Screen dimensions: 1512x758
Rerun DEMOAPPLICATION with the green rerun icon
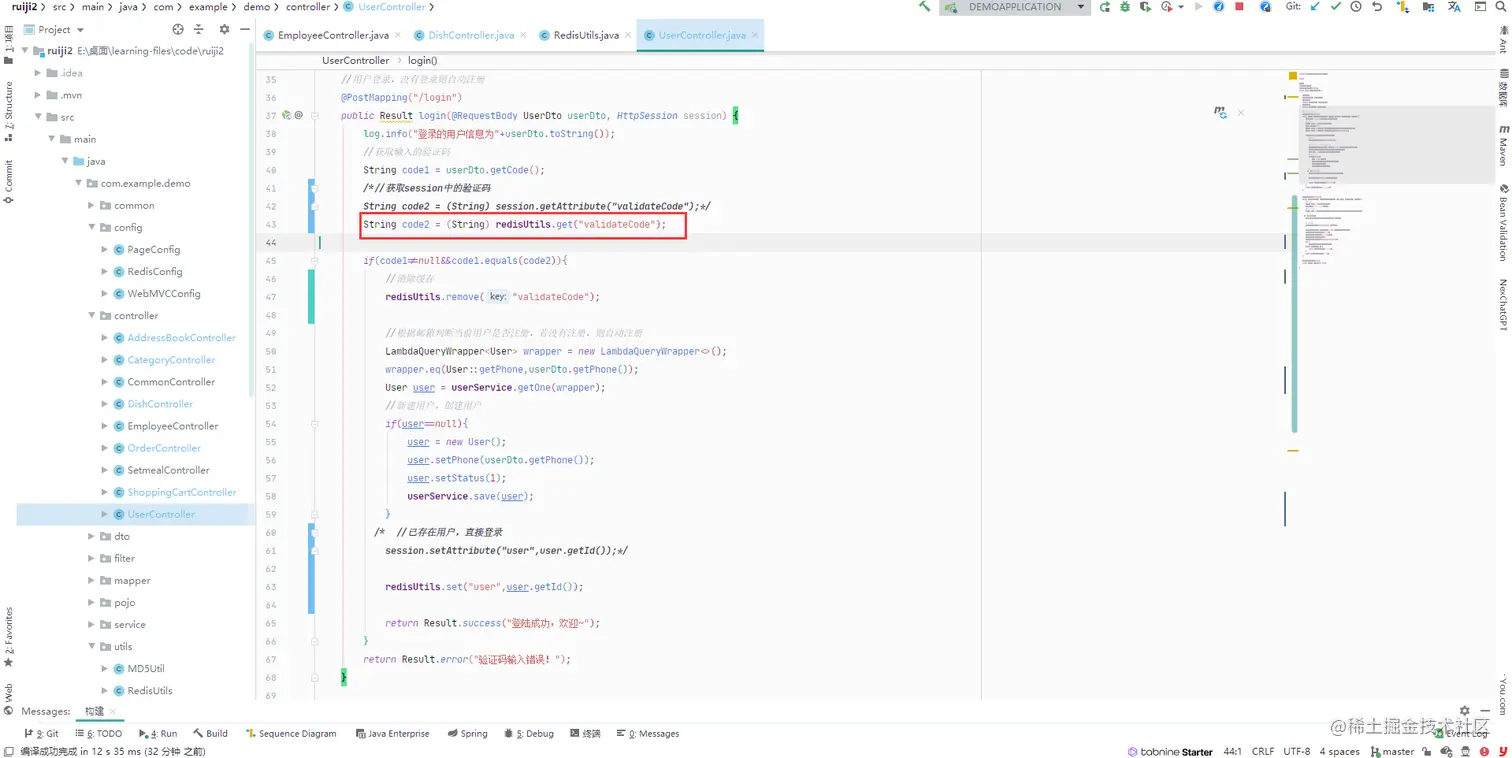1105,7
